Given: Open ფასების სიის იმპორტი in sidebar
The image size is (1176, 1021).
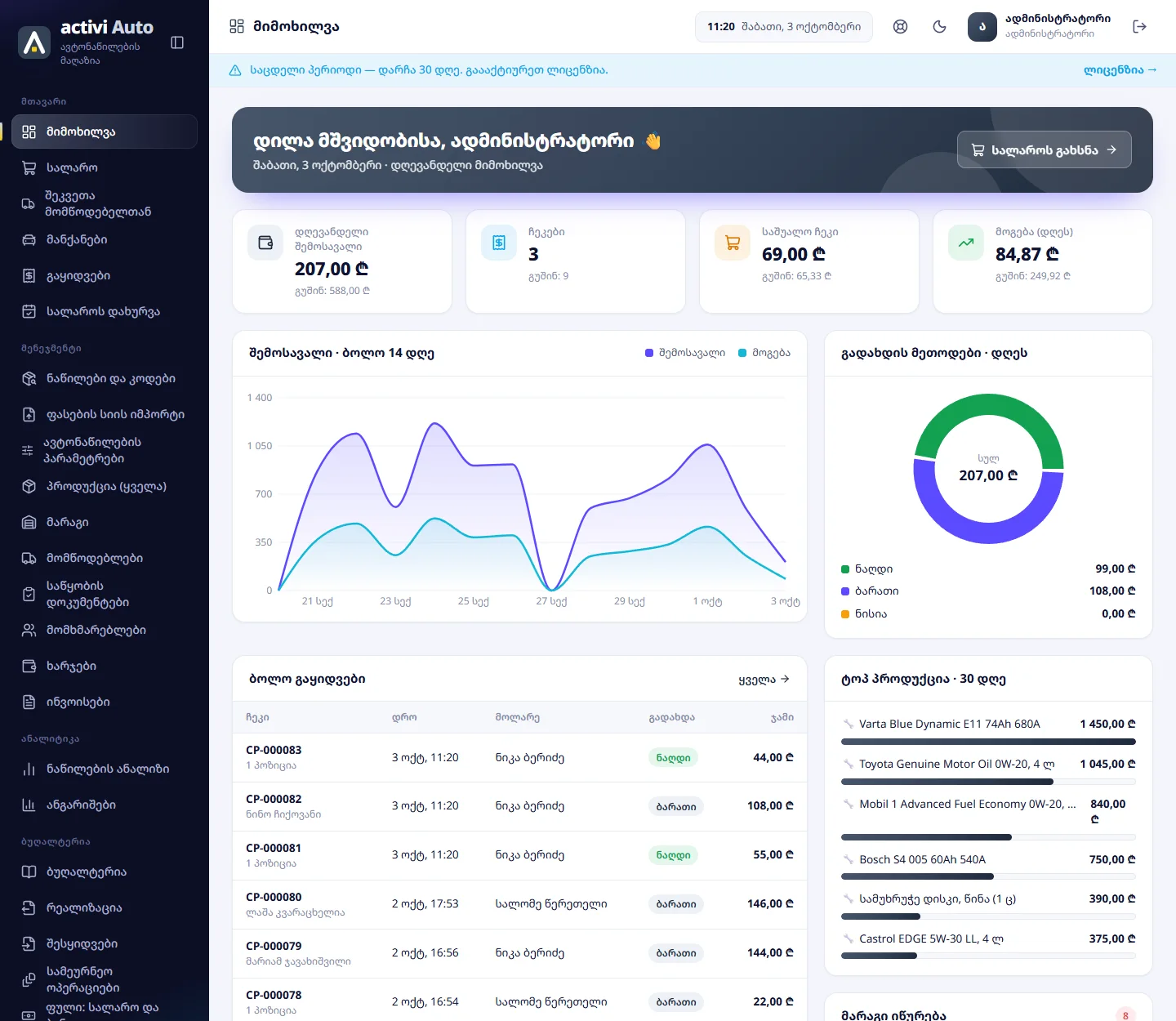Looking at the screenshot, I should coord(105,414).
